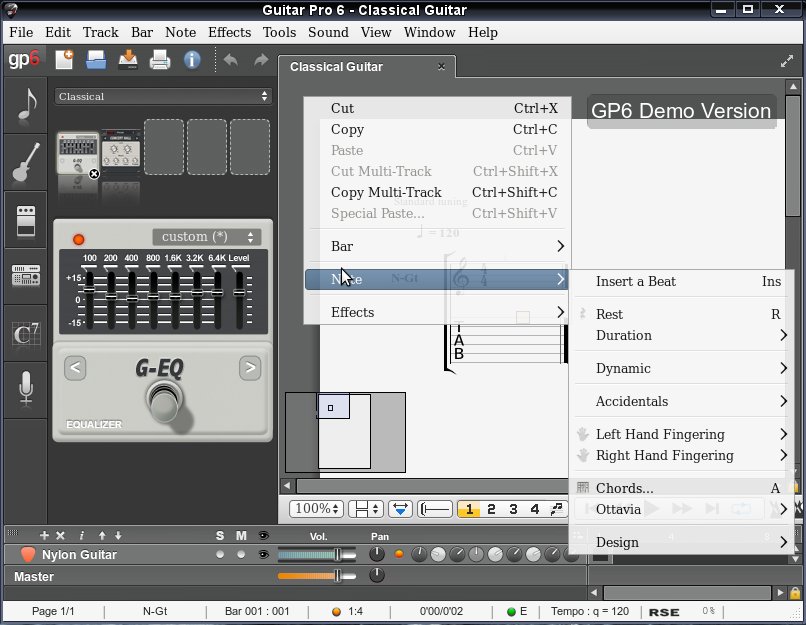Expand the Dynamic submenu
Image resolution: width=806 pixels, height=625 pixels.
681,368
